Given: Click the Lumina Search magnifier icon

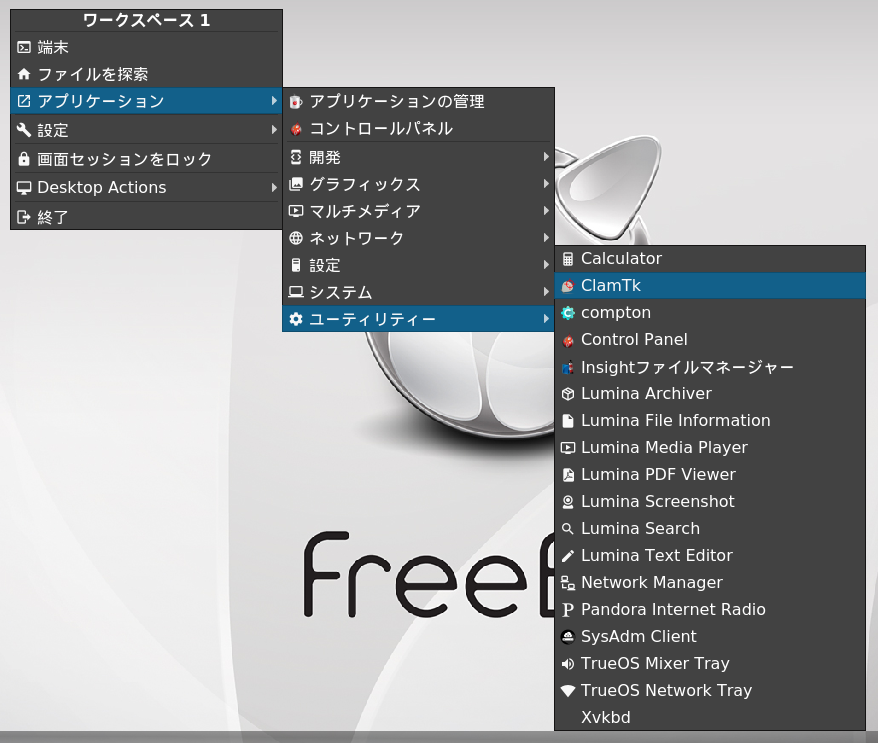Looking at the screenshot, I should [568, 529].
